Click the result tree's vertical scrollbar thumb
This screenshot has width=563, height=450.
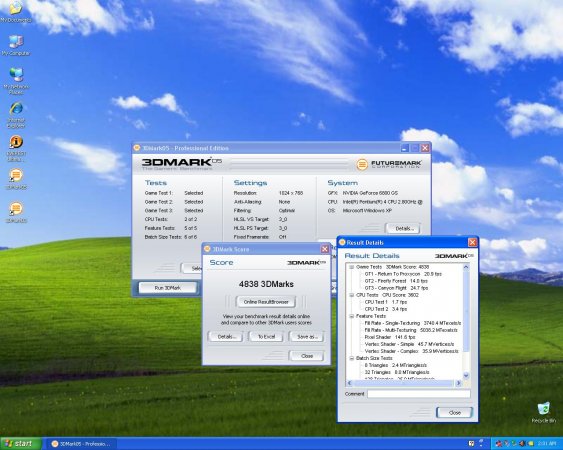(466, 311)
